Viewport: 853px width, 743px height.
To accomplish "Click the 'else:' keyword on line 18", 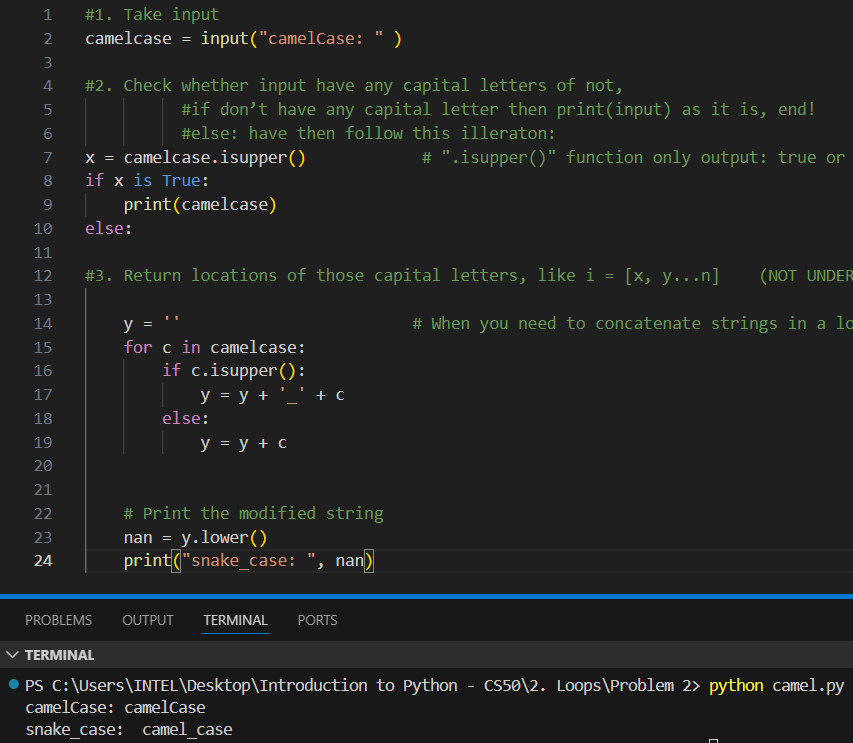I will (x=186, y=419).
